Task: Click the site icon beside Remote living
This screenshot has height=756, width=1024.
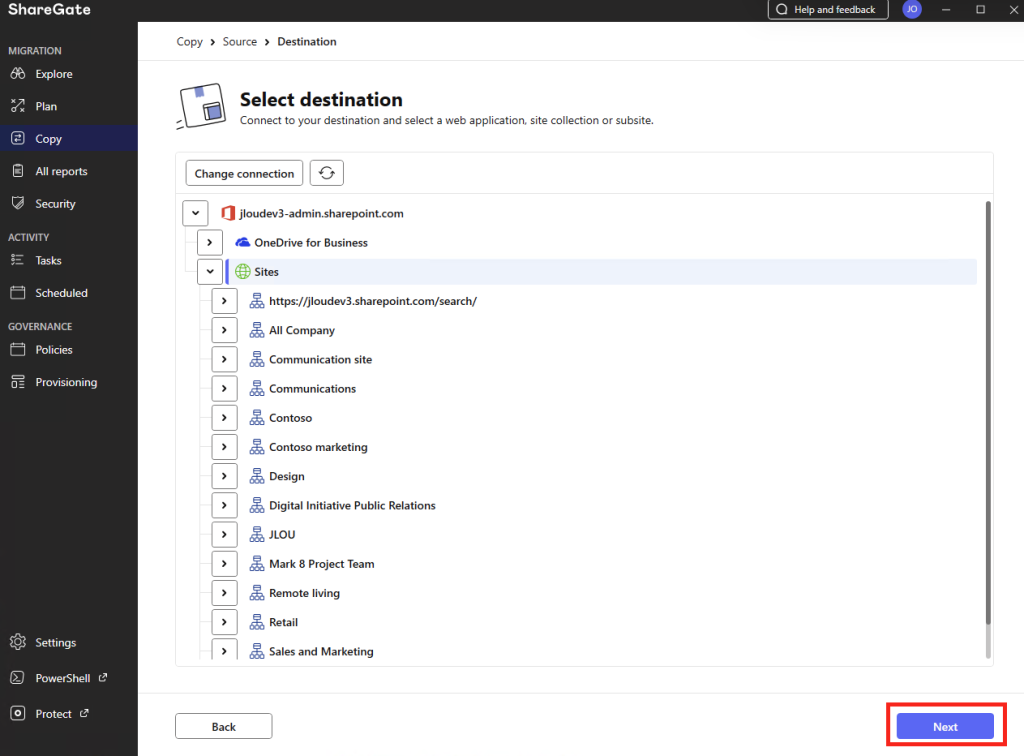Action: click(257, 593)
